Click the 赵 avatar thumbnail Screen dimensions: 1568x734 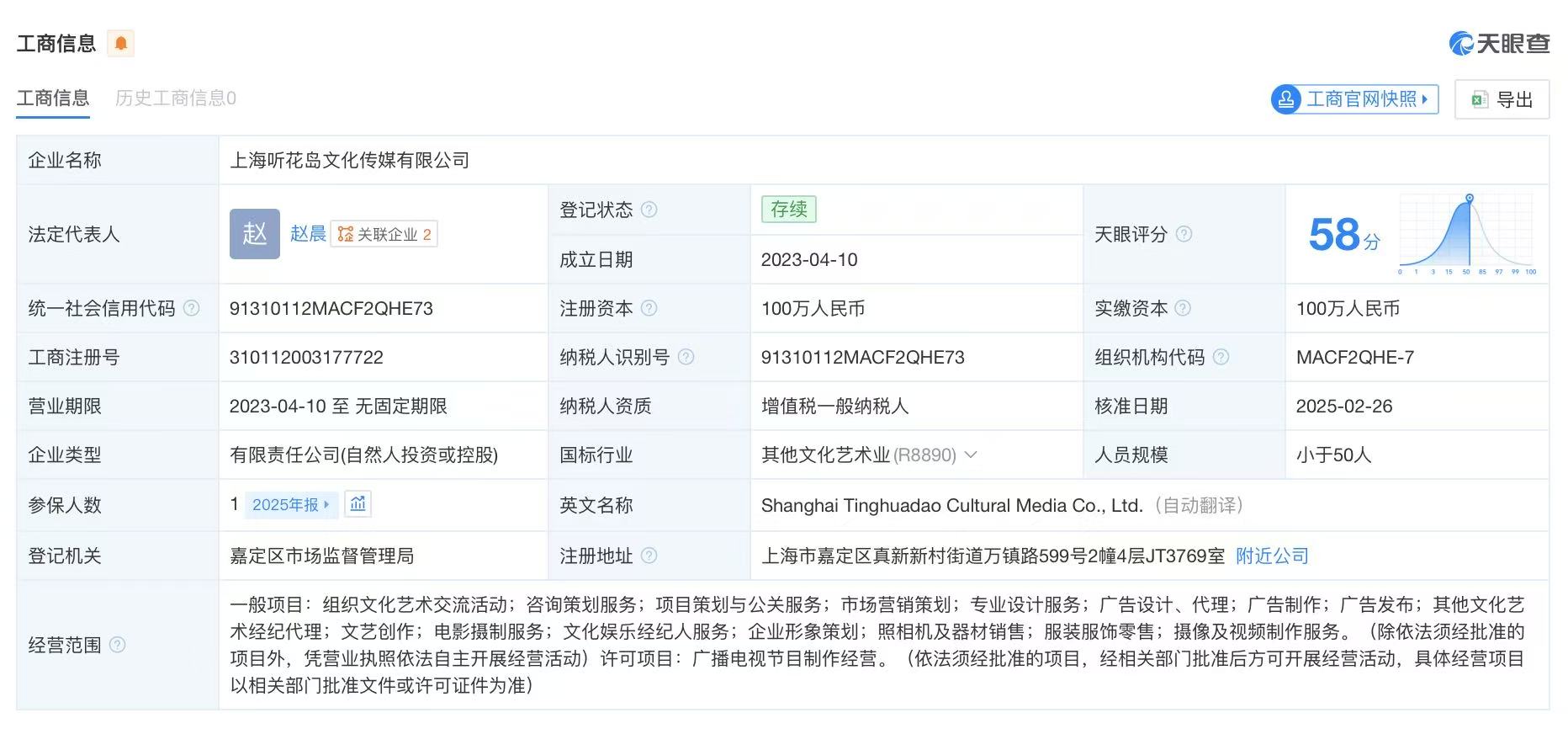[x=255, y=234]
